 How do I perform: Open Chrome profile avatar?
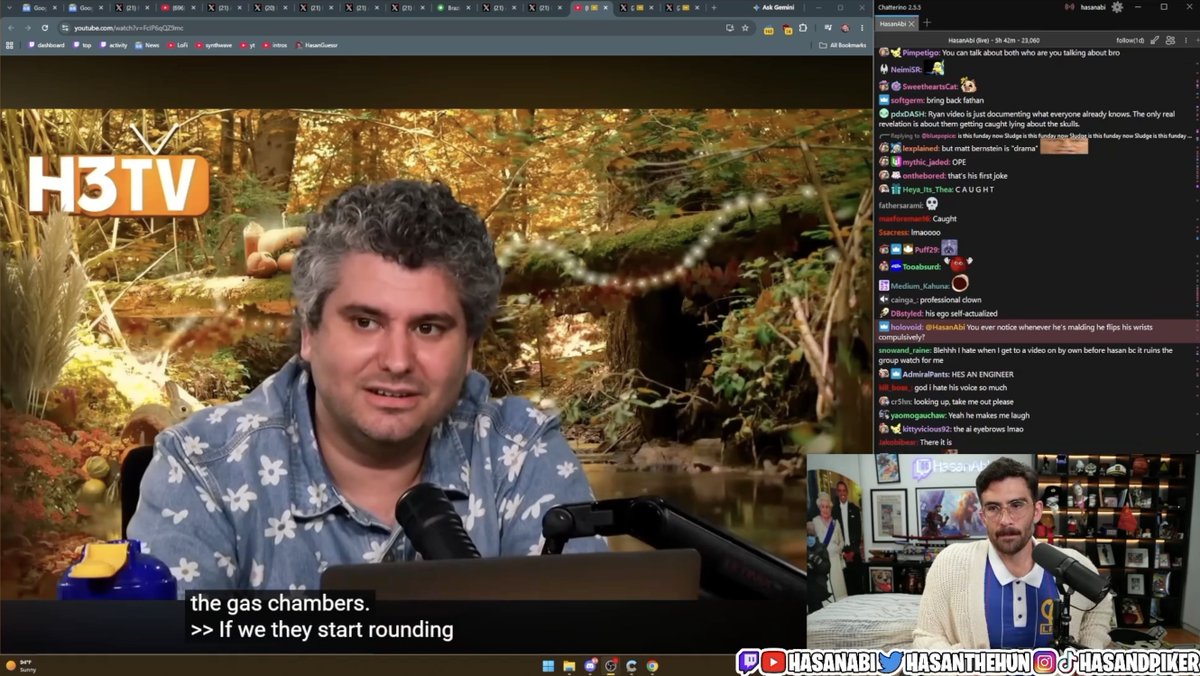coord(846,28)
